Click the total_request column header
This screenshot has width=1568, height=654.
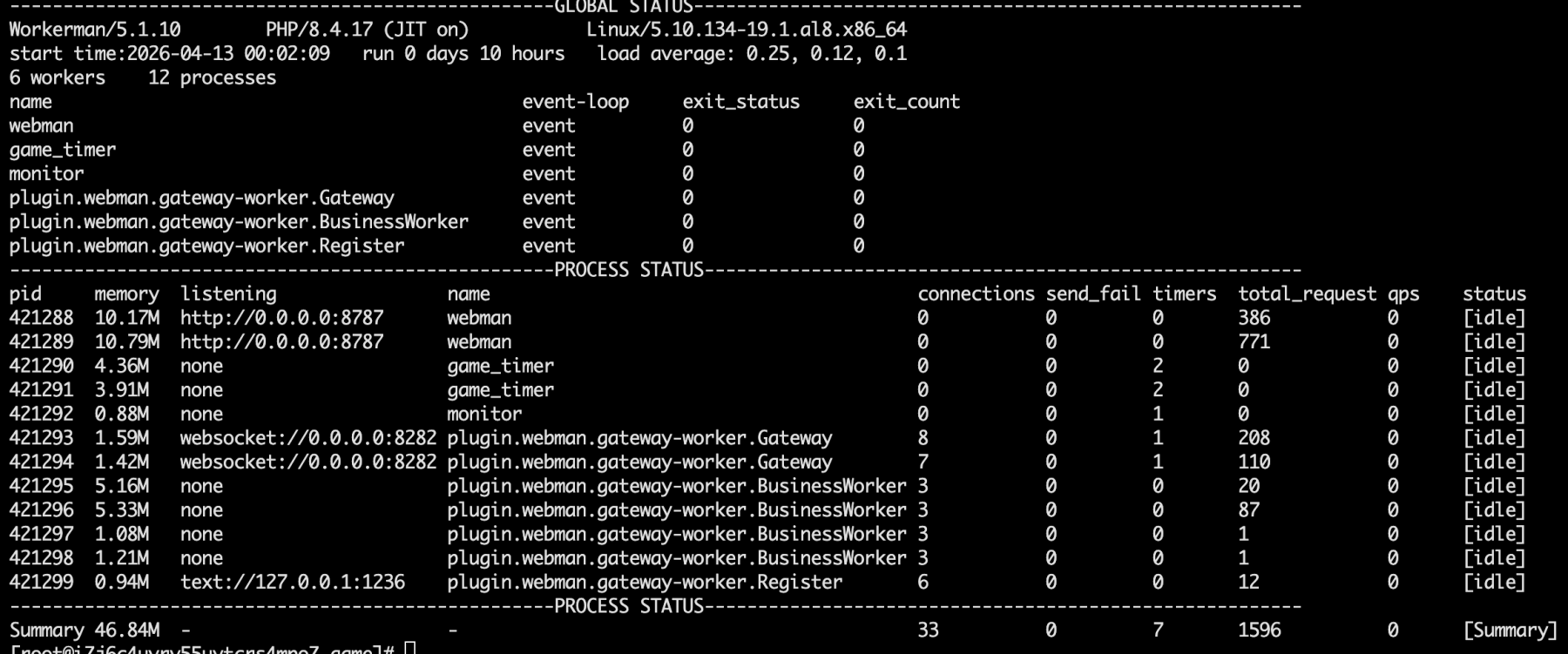pos(1307,294)
